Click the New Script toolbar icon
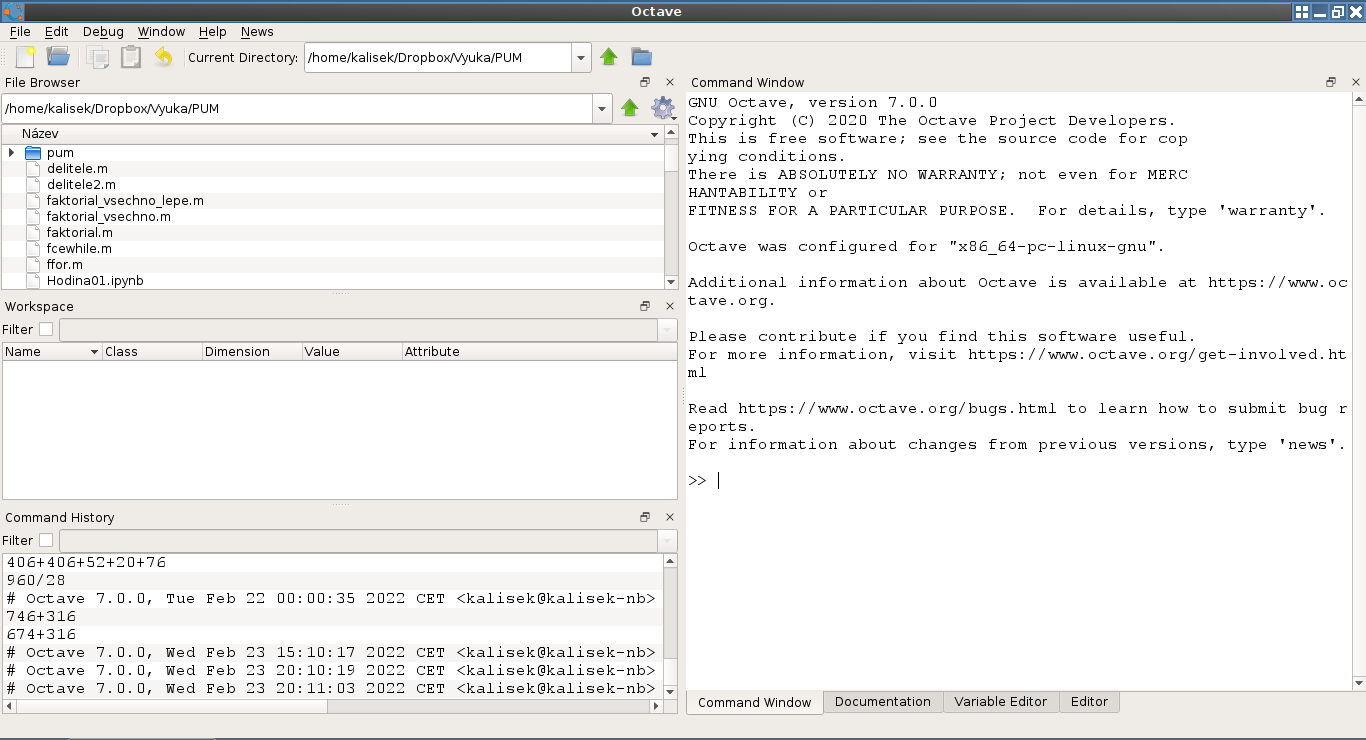Viewport: 1366px width, 740px height. [26, 57]
